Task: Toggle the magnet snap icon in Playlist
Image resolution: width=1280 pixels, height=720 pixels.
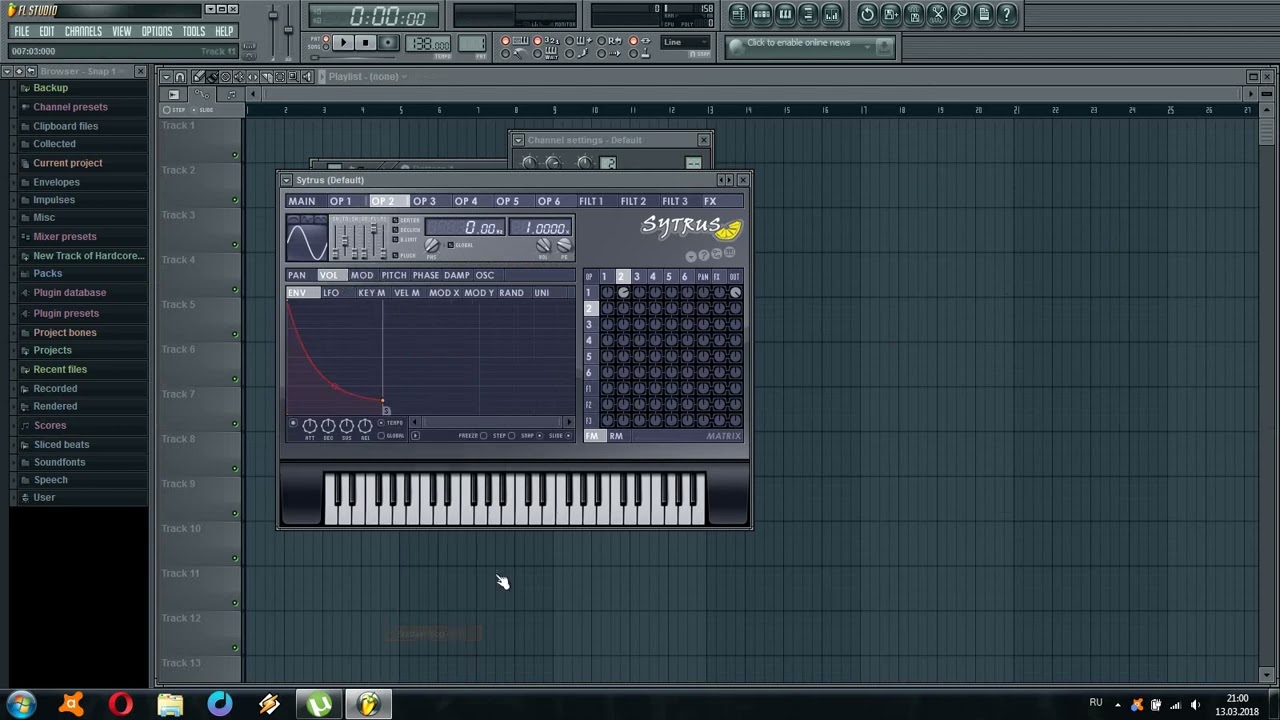Action: (180, 77)
